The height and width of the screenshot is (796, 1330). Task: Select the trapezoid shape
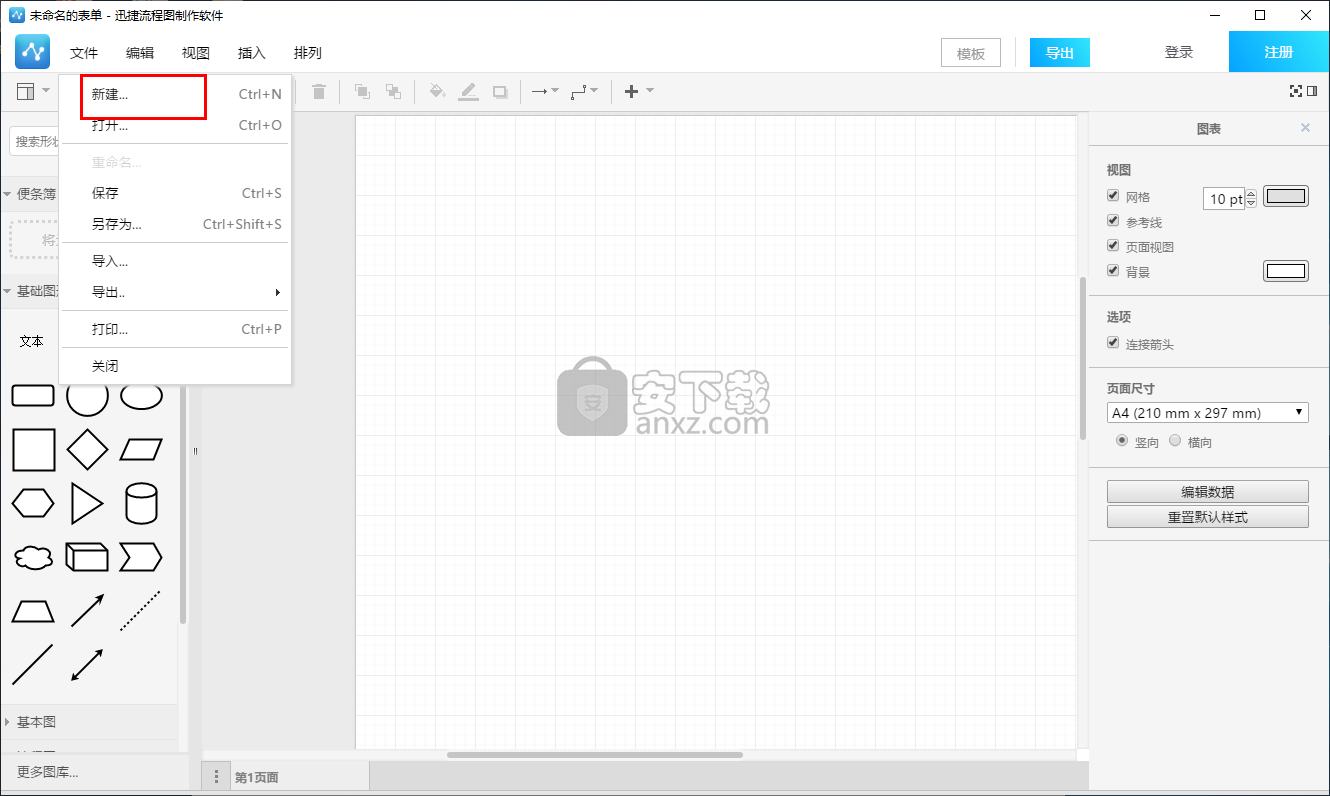click(x=33, y=611)
